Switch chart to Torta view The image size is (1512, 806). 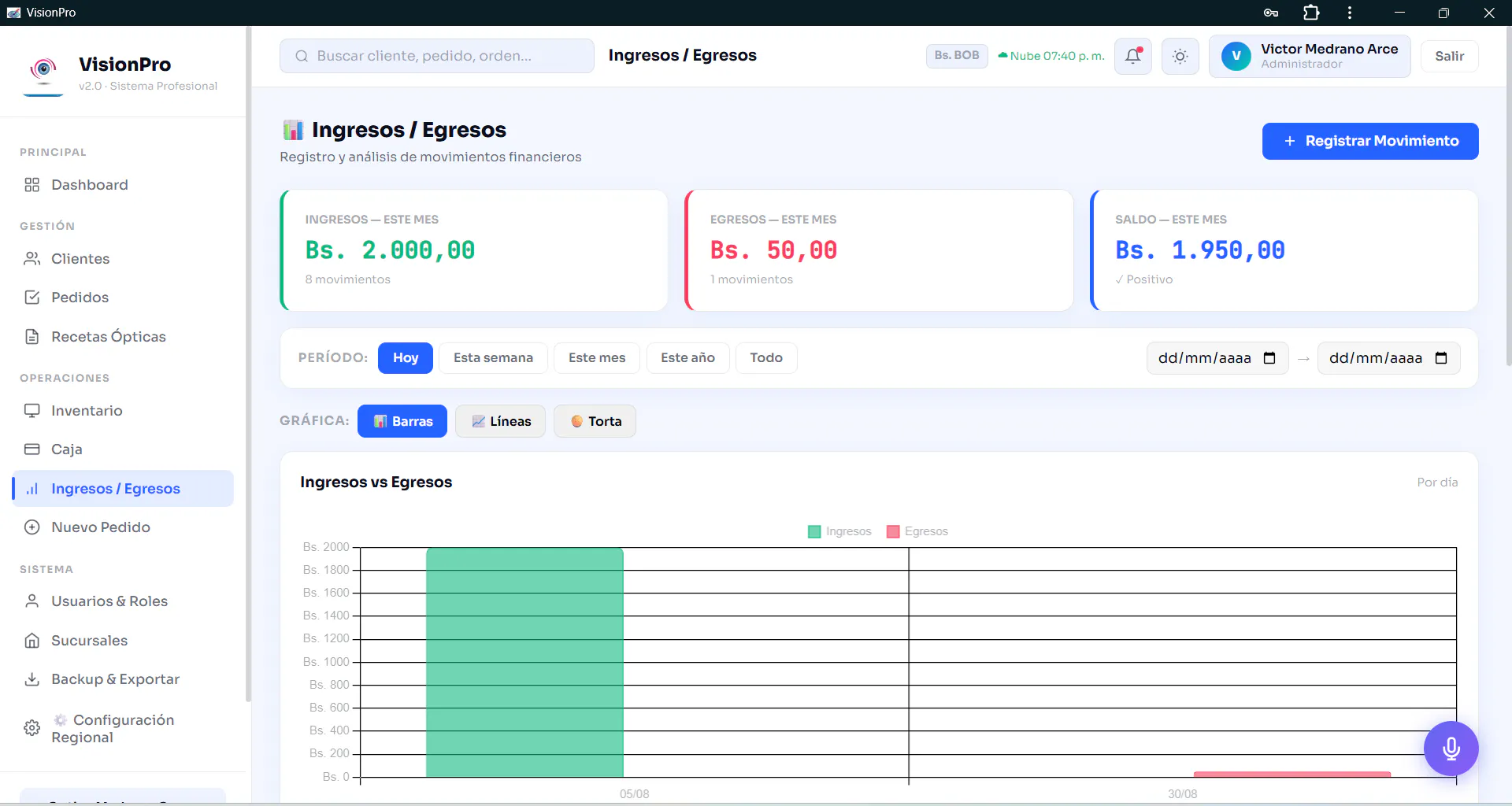[x=595, y=421]
